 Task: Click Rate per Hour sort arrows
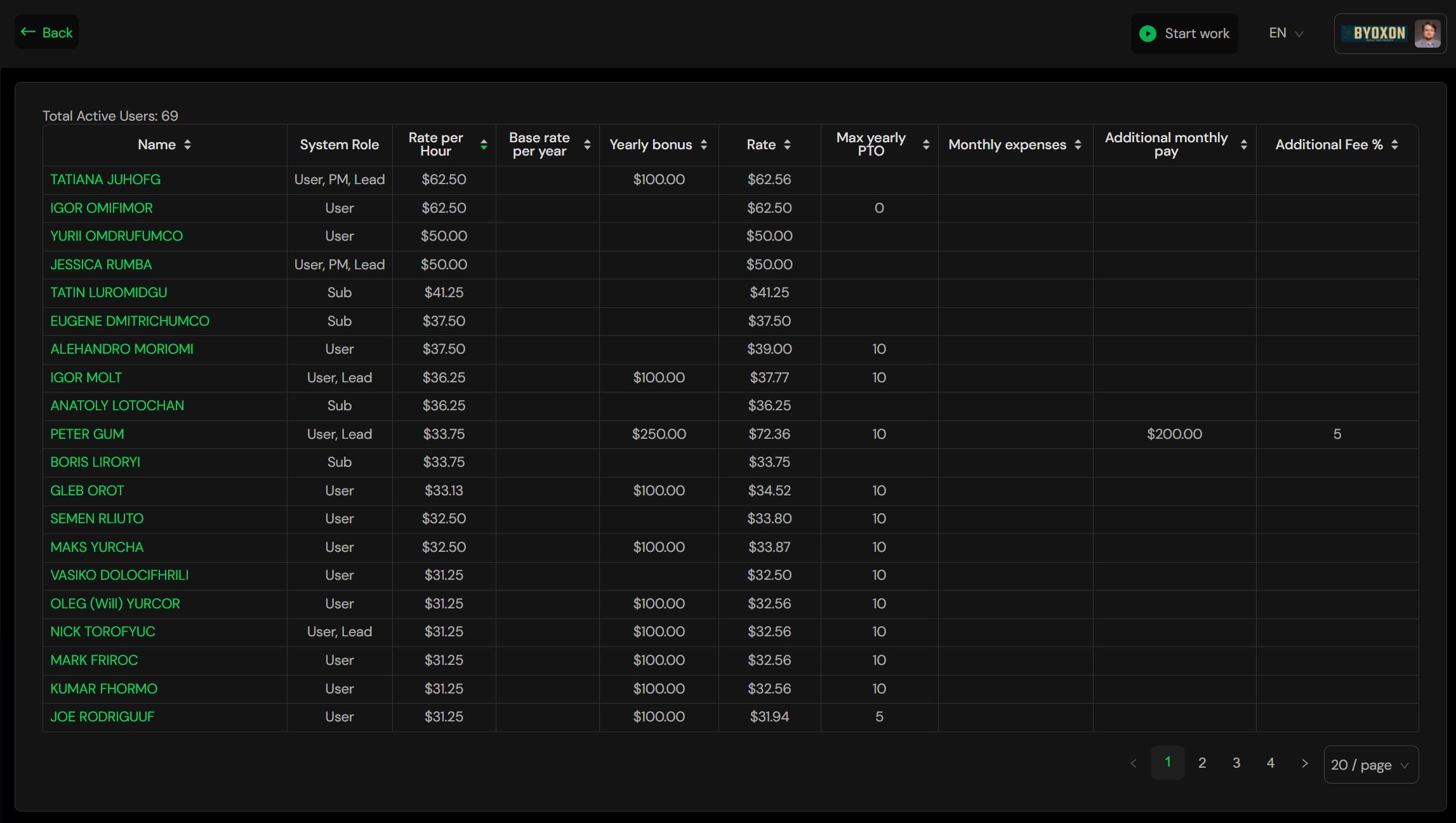[x=484, y=145]
